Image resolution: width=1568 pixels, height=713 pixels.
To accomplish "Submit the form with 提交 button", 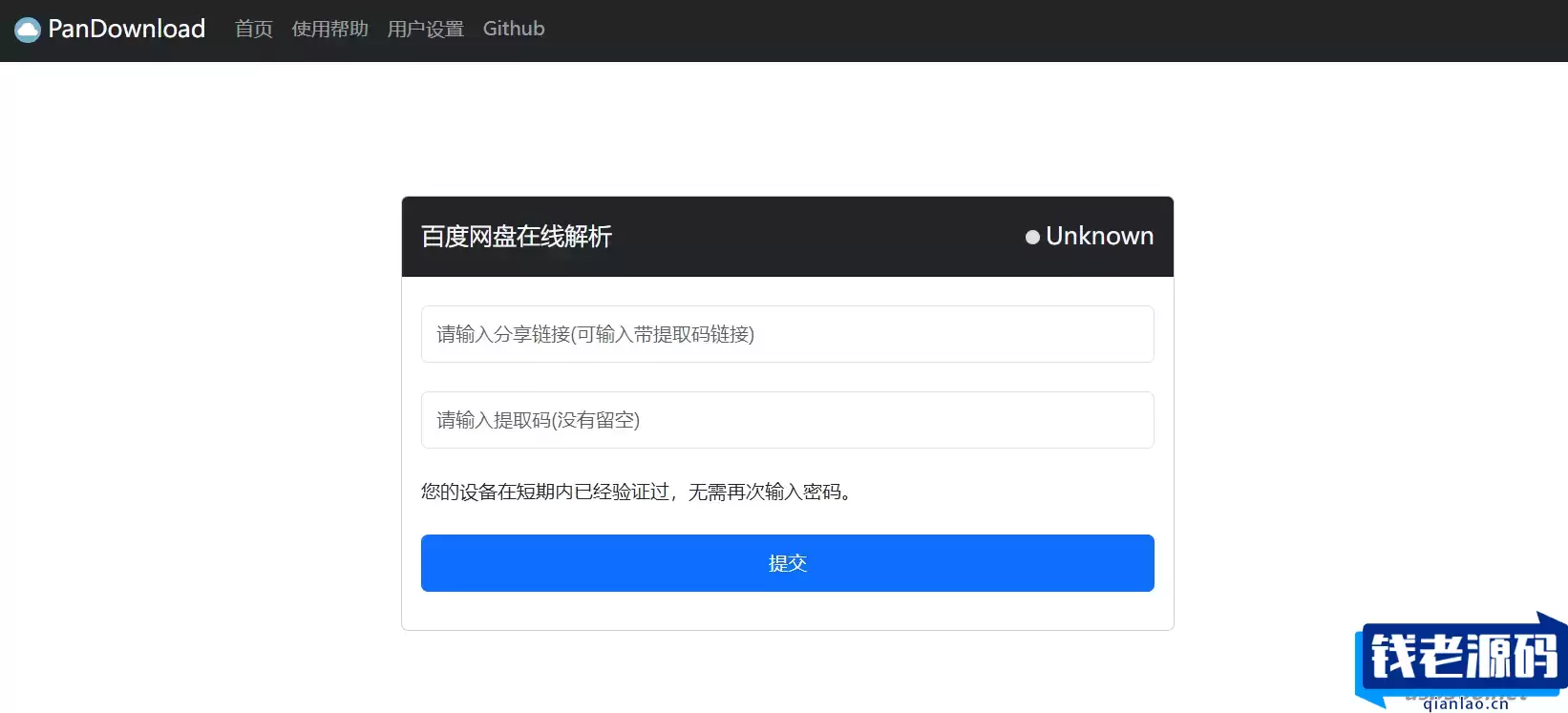I will point(787,563).
